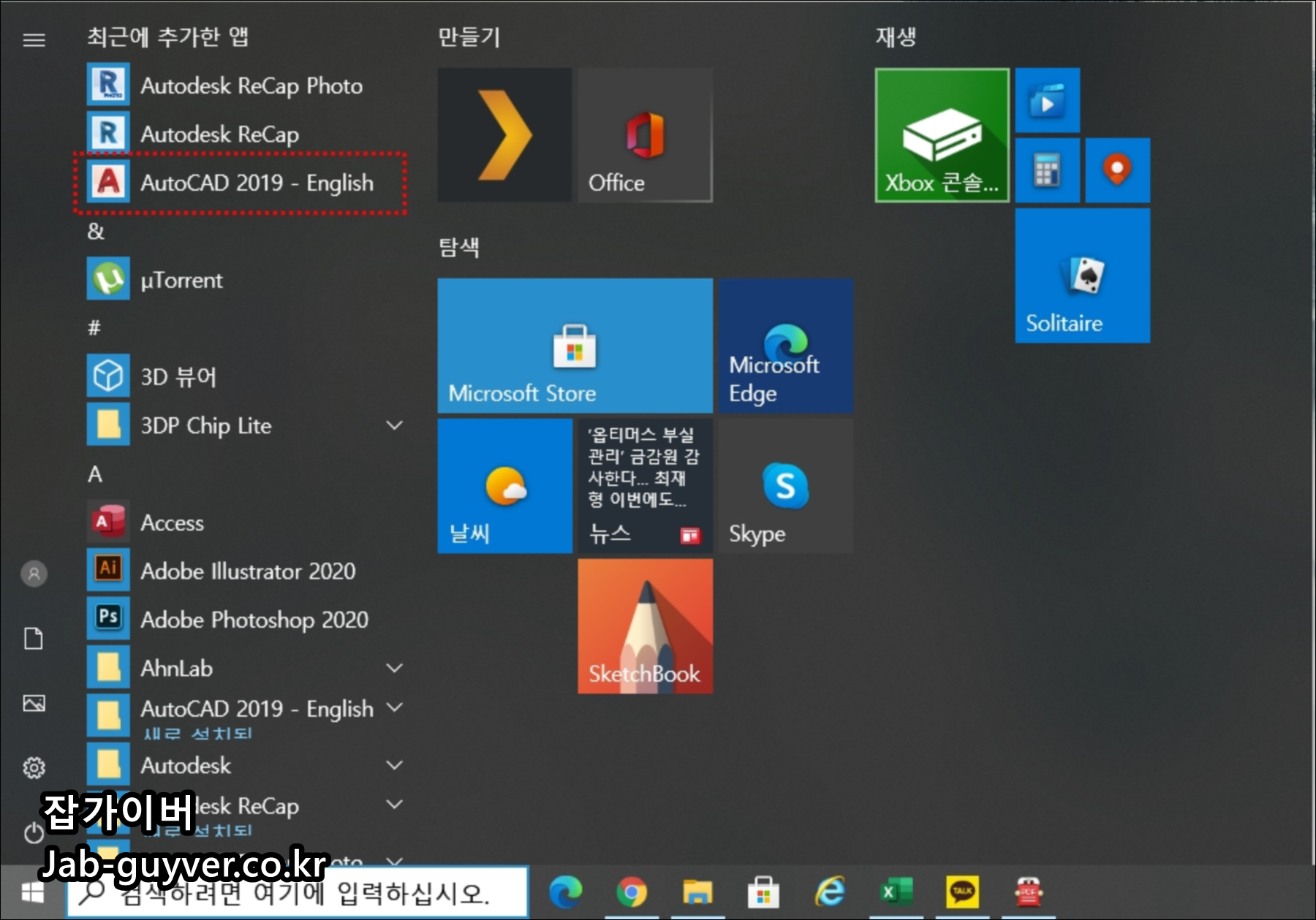Open the Skype tile

785,486
